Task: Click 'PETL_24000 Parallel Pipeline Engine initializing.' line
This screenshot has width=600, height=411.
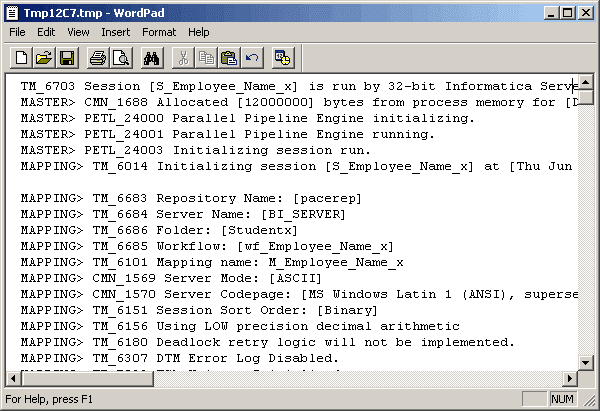Action: pos(248,119)
